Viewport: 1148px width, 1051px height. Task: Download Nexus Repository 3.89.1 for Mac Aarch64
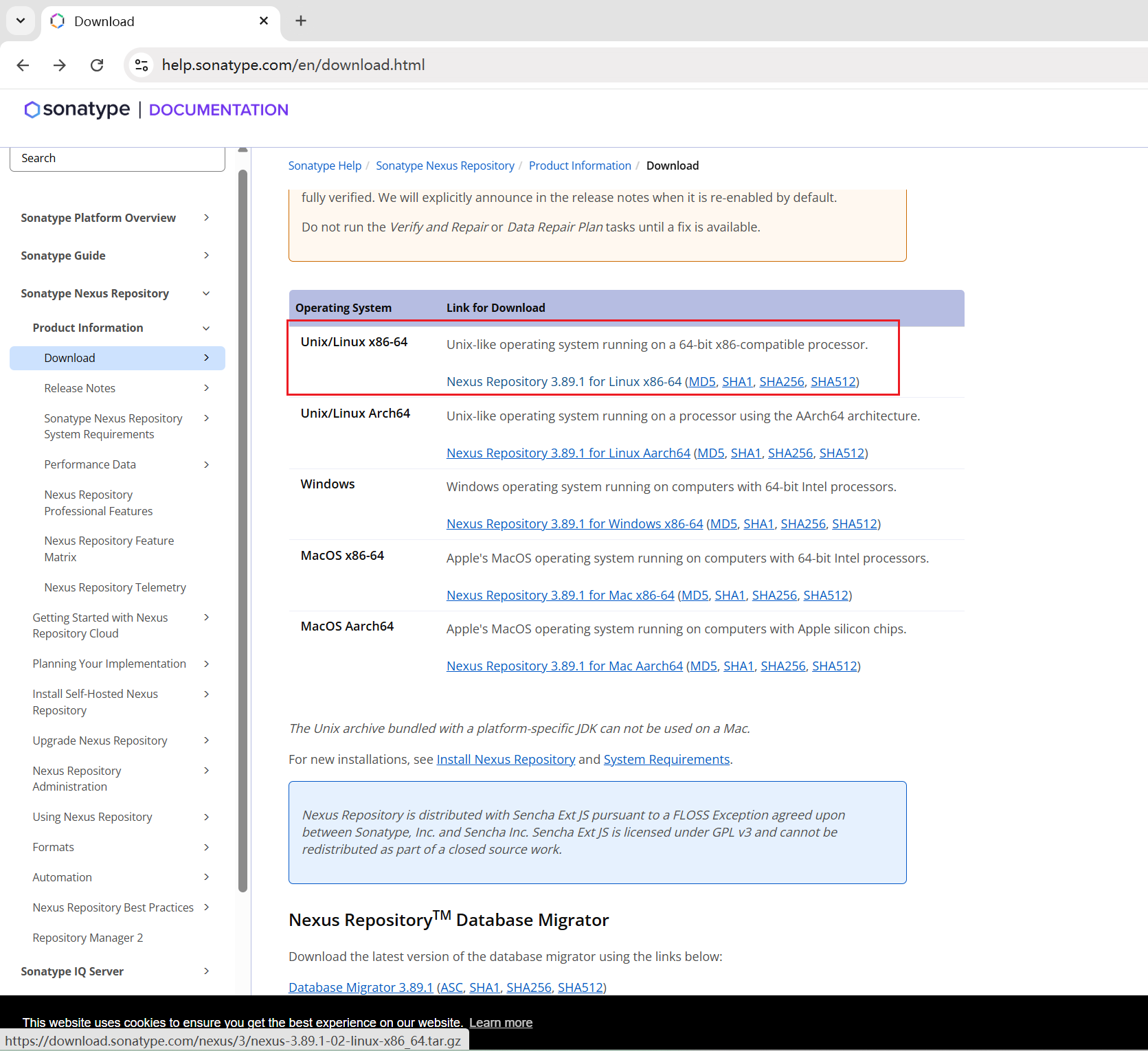pos(564,666)
